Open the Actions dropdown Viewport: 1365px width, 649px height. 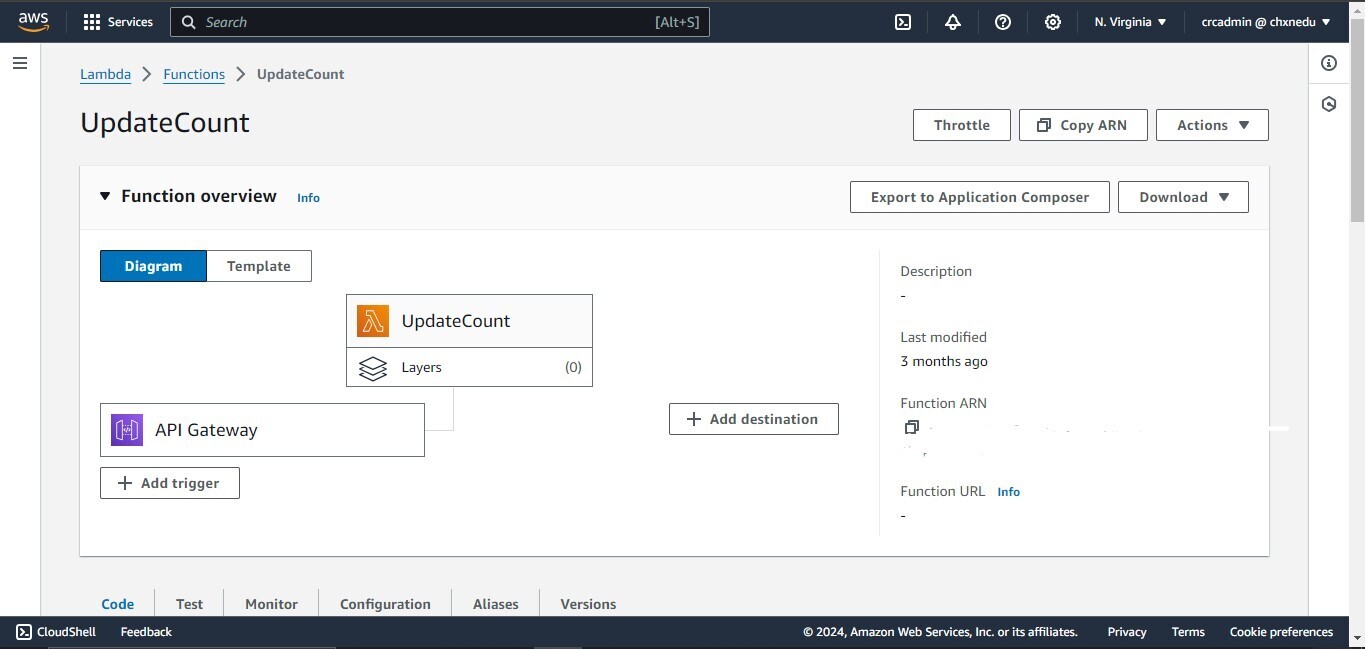[1212, 125]
